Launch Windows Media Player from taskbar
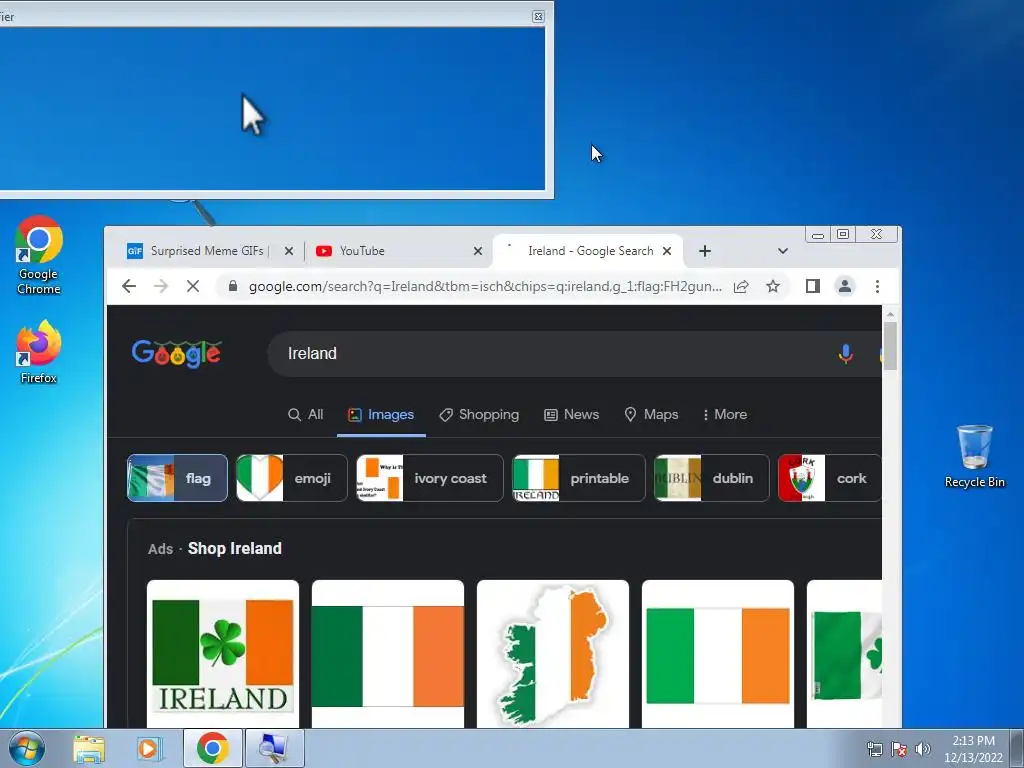The height and width of the screenshot is (768, 1024). click(x=149, y=748)
